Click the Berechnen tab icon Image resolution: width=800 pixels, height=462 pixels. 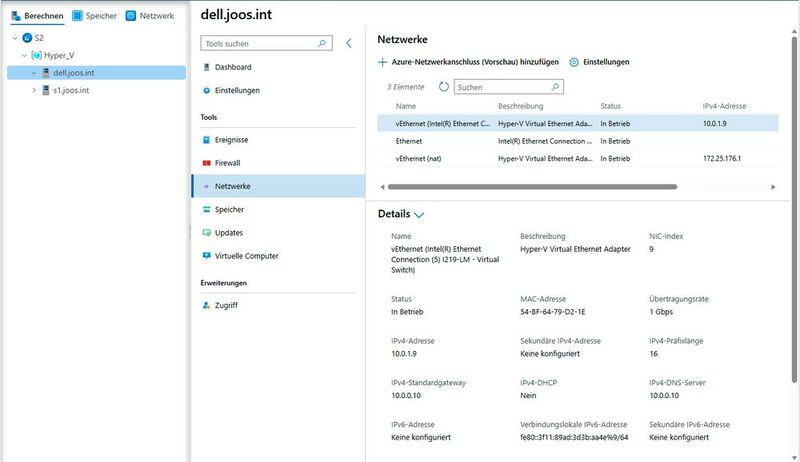16,16
